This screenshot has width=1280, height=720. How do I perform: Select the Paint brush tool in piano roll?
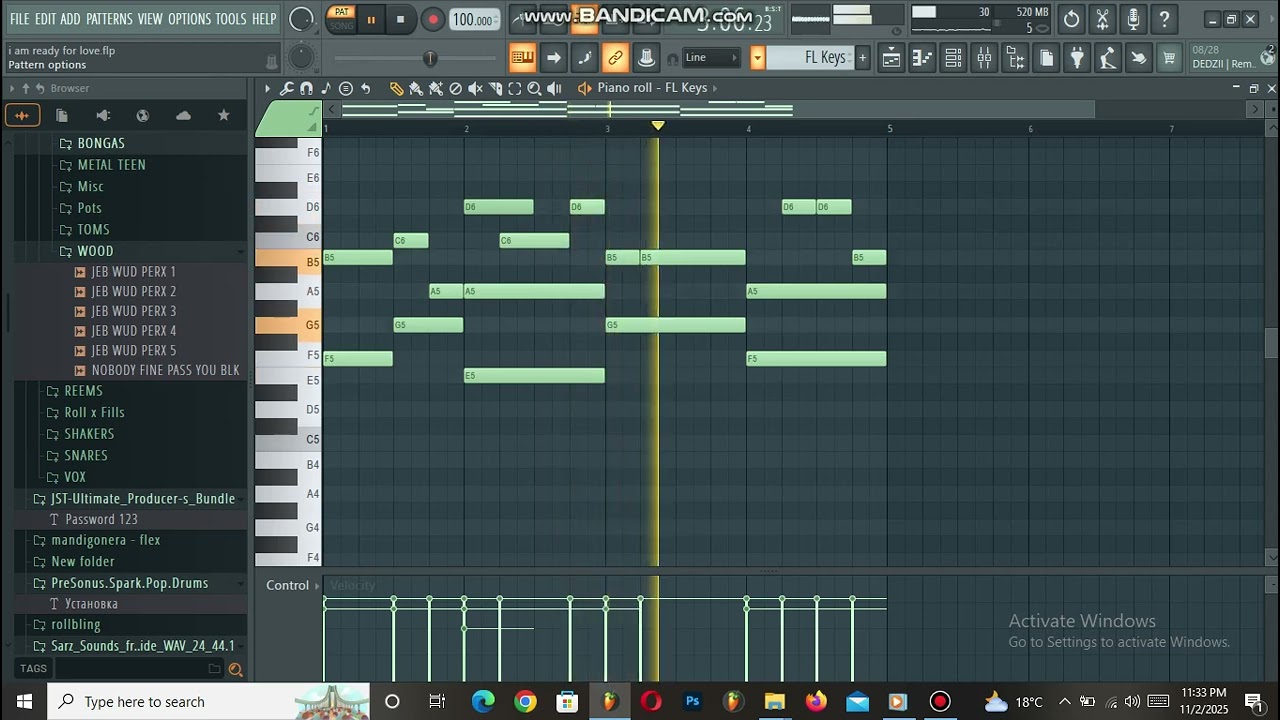[x=416, y=88]
